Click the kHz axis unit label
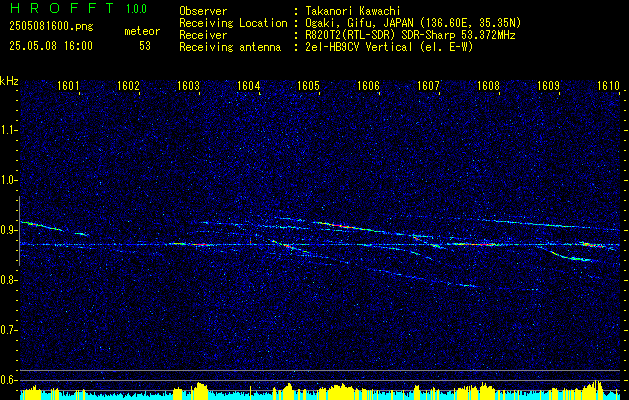The width and height of the screenshot is (629, 400). coord(9,81)
